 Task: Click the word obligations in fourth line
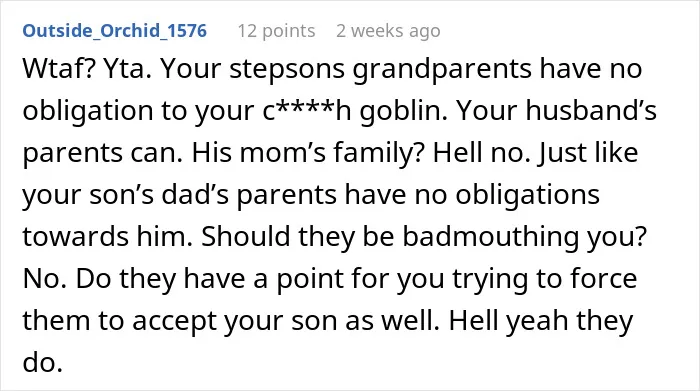click(527, 195)
